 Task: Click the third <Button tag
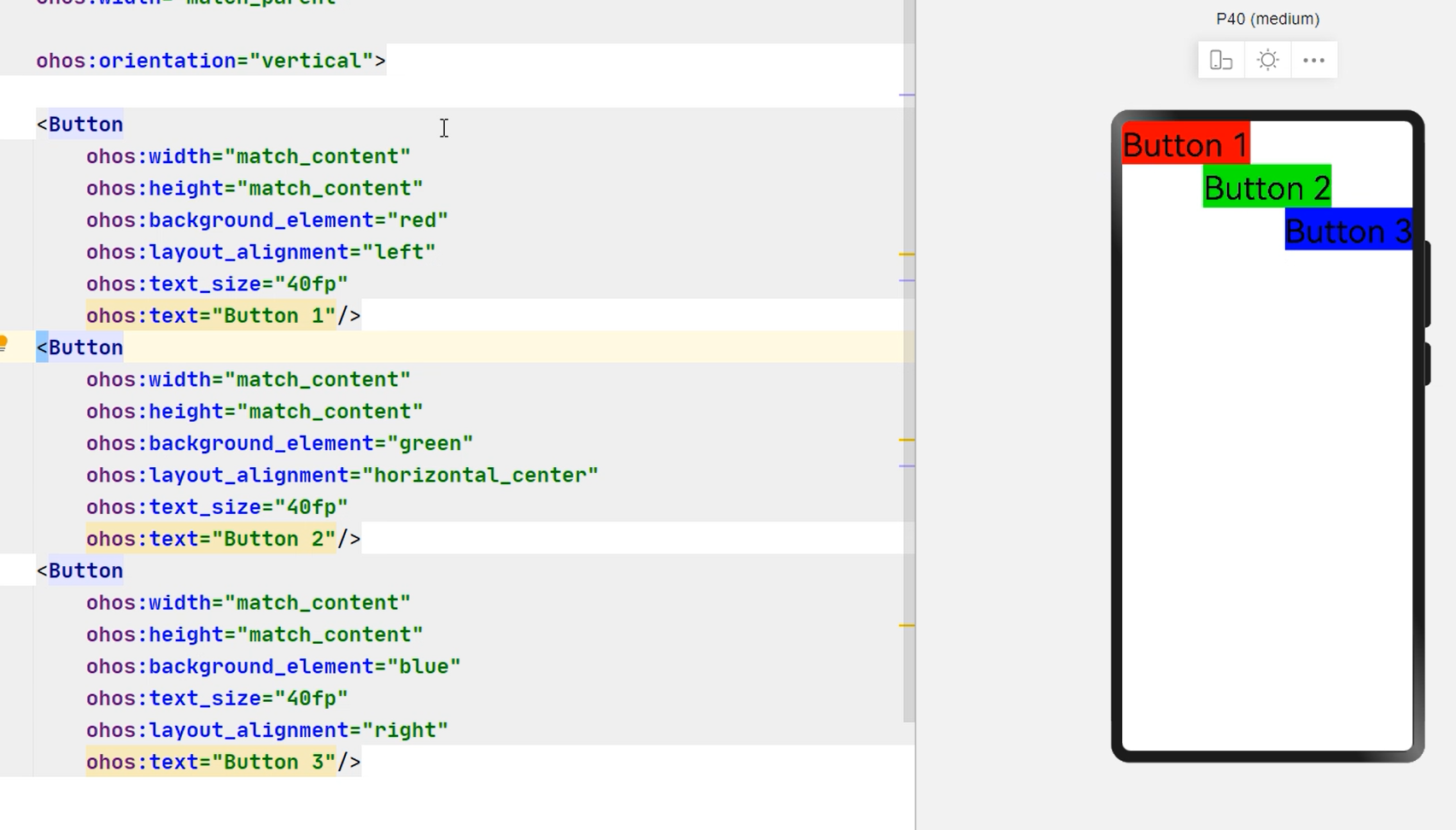pos(79,570)
